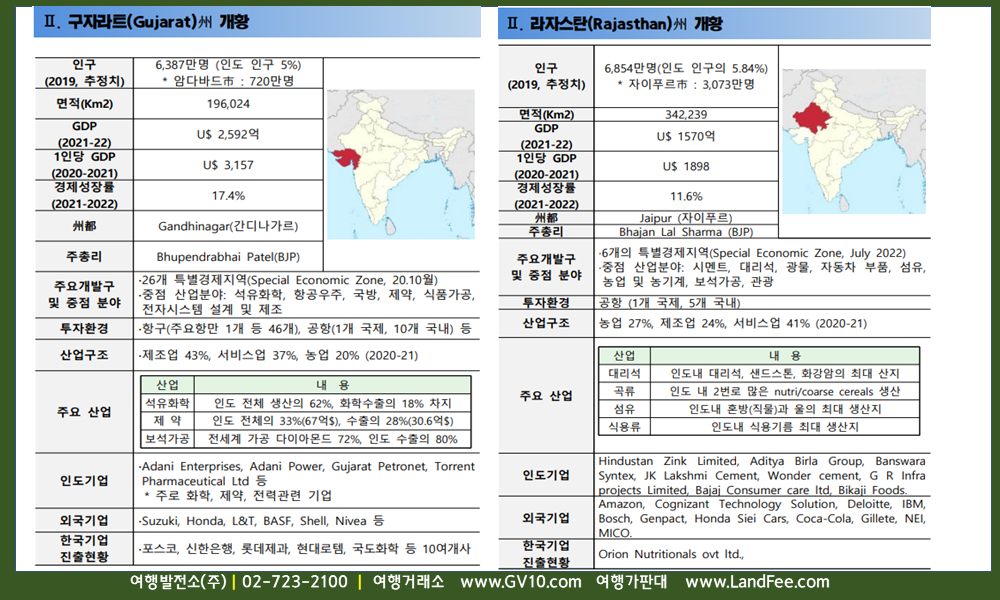Screen dimensions: 1000x600
Task: Click the phone number 02-723-2100
Action: [x=295, y=582]
